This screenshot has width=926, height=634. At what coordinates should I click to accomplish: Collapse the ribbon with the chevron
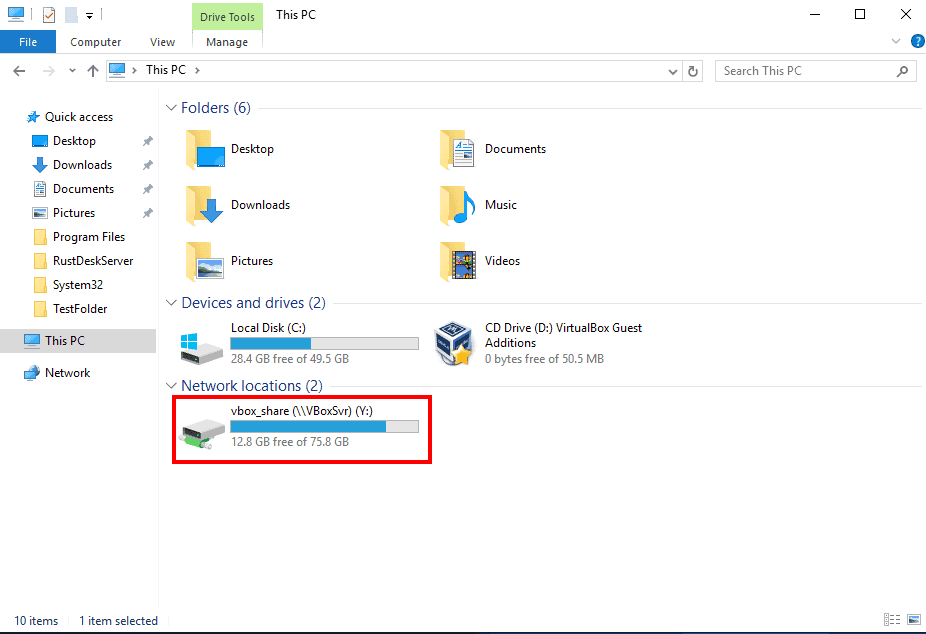895,41
